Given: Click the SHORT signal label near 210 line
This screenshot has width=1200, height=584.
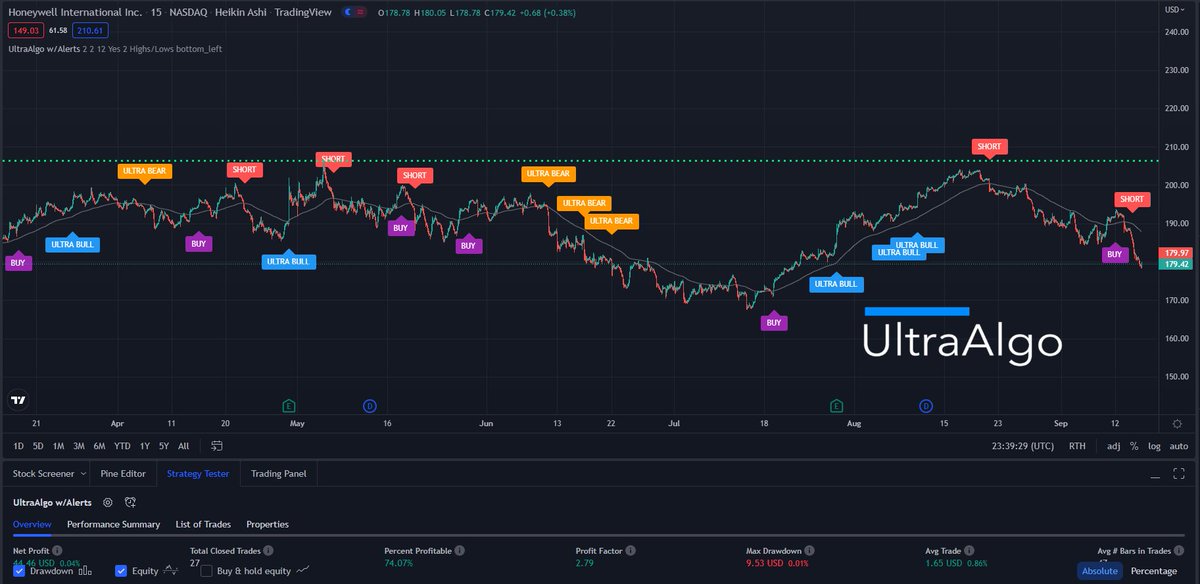Looking at the screenshot, I should pos(989,147).
